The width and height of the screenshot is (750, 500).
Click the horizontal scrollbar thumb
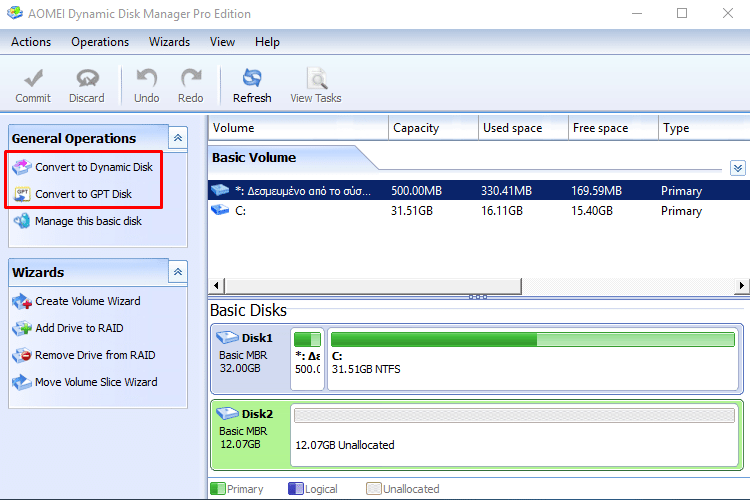click(x=373, y=286)
